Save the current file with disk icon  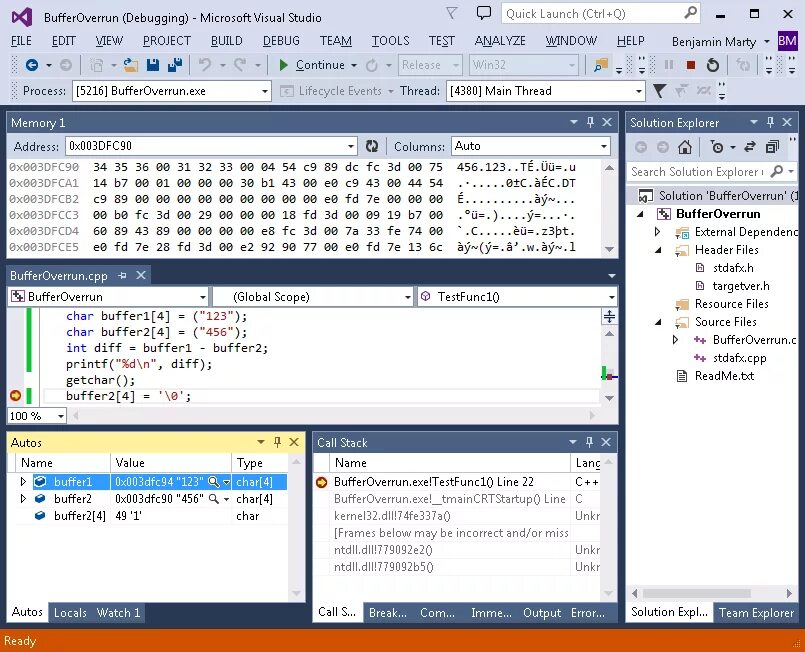point(152,65)
